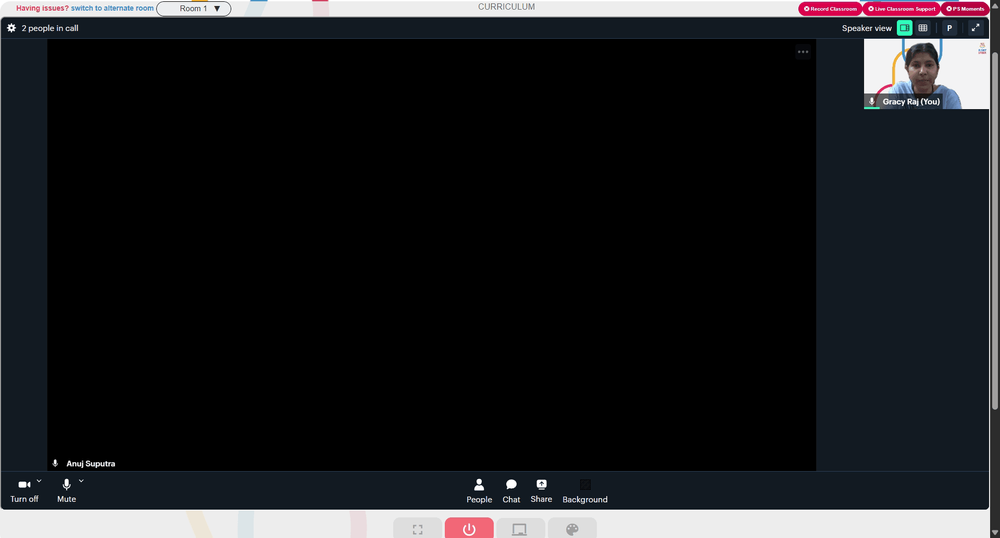
Task: Click PS Moments button
Action: point(965,9)
